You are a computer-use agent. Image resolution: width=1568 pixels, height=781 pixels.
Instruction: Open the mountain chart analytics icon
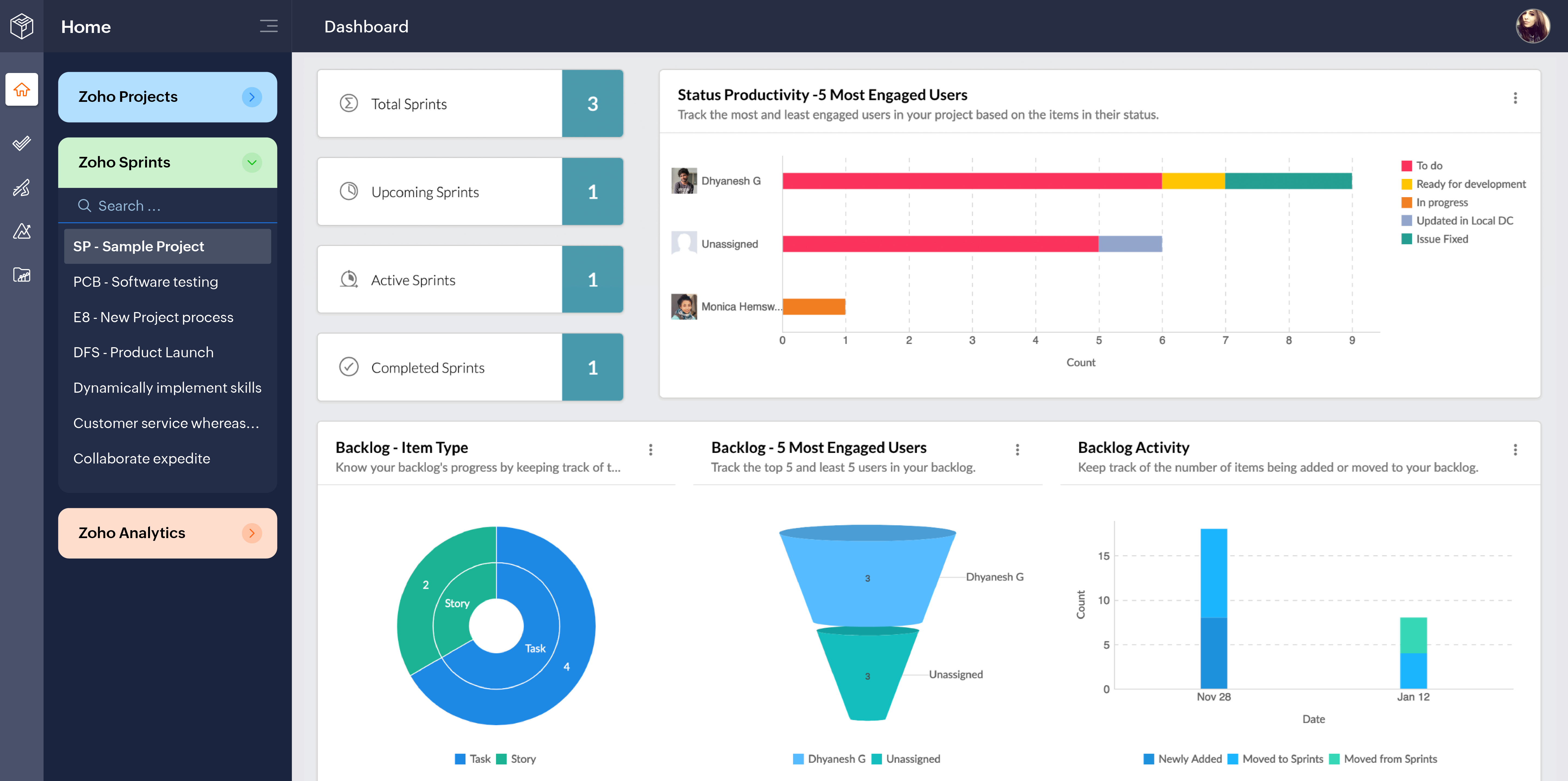pyautogui.click(x=22, y=231)
